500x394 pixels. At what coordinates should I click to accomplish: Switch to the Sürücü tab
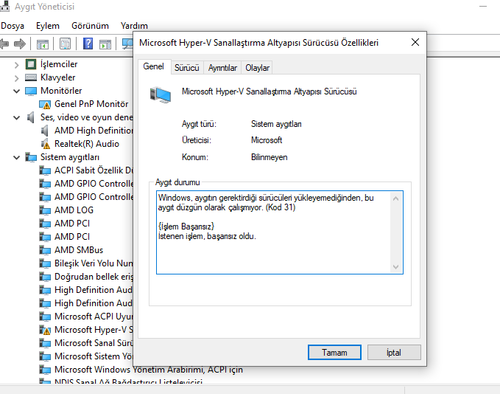(187, 68)
